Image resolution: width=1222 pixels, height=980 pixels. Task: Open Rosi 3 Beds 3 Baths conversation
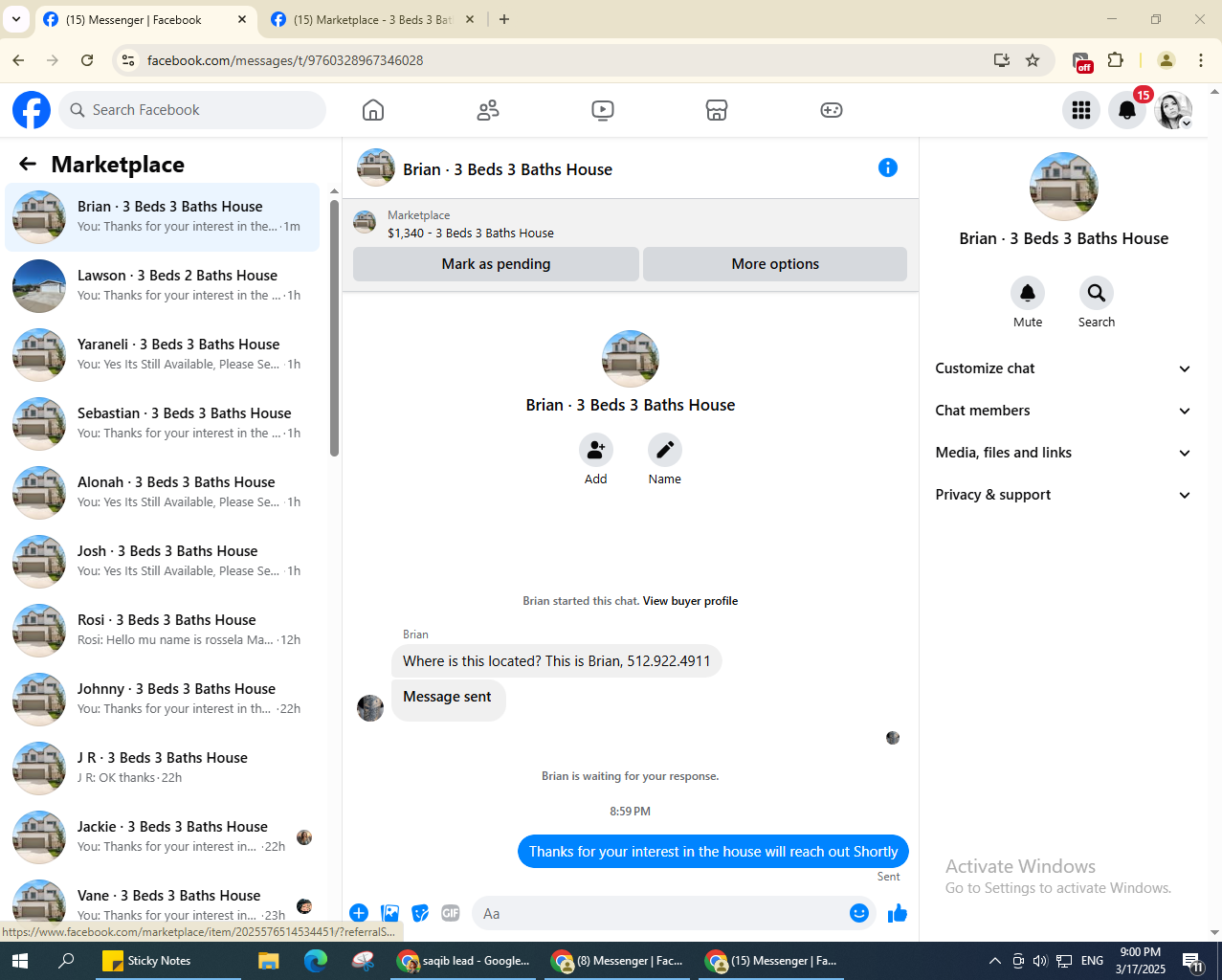pyautogui.click(x=163, y=631)
